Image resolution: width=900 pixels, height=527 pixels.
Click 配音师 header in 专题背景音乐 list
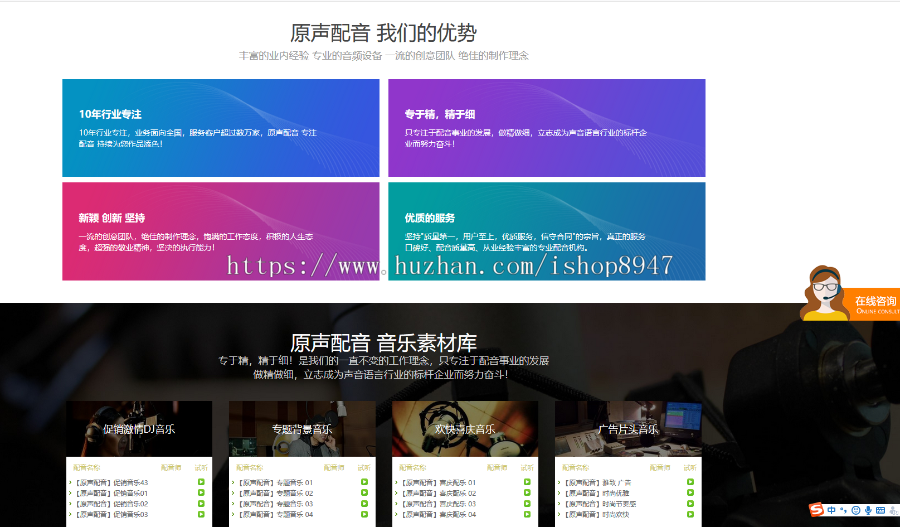(334, 468)
